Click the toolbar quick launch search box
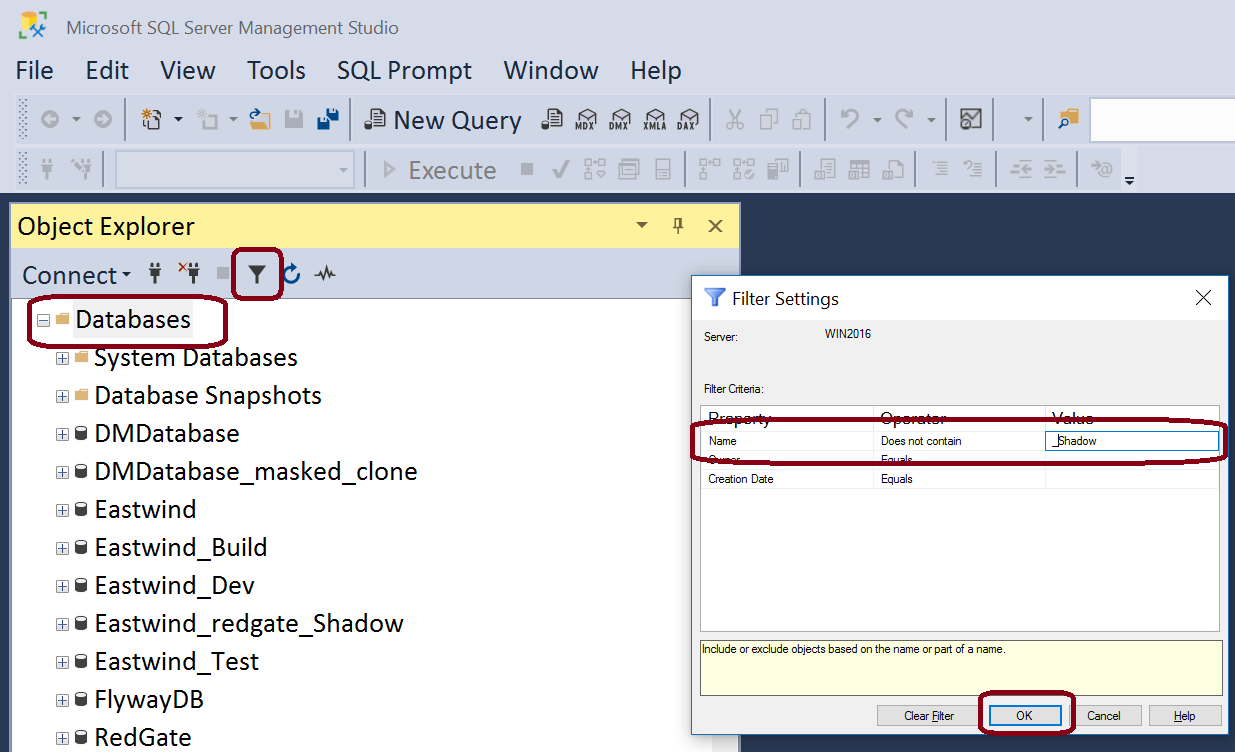The height and width of the screenshot is (752, 1235). click(1162, 120)
